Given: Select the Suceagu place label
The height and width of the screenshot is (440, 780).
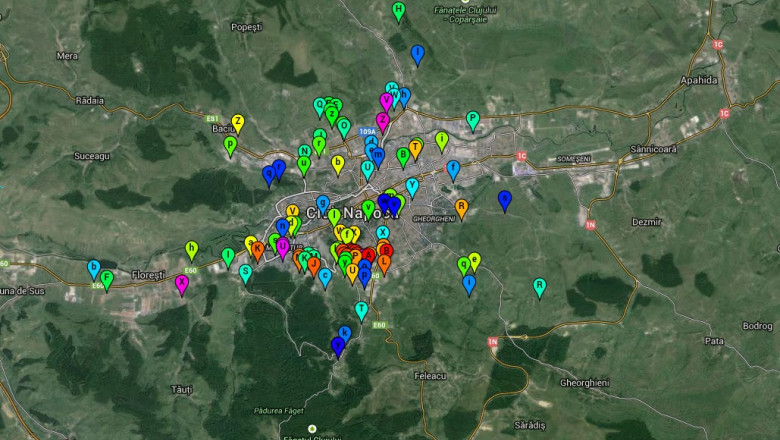Looking at the screenshot, I should pos(92,156).
